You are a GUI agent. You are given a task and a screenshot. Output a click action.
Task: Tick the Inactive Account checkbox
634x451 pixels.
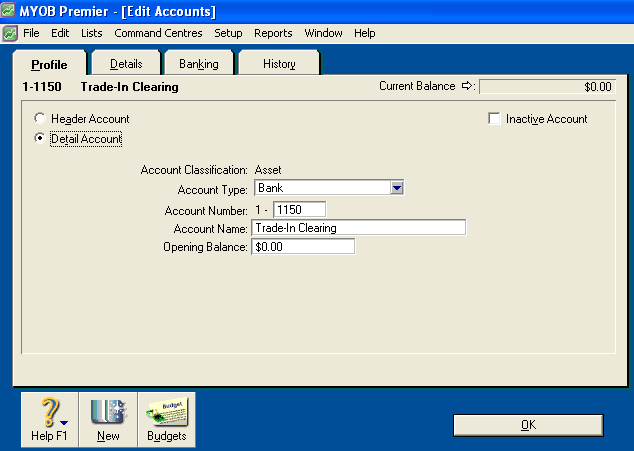[494, 119]
